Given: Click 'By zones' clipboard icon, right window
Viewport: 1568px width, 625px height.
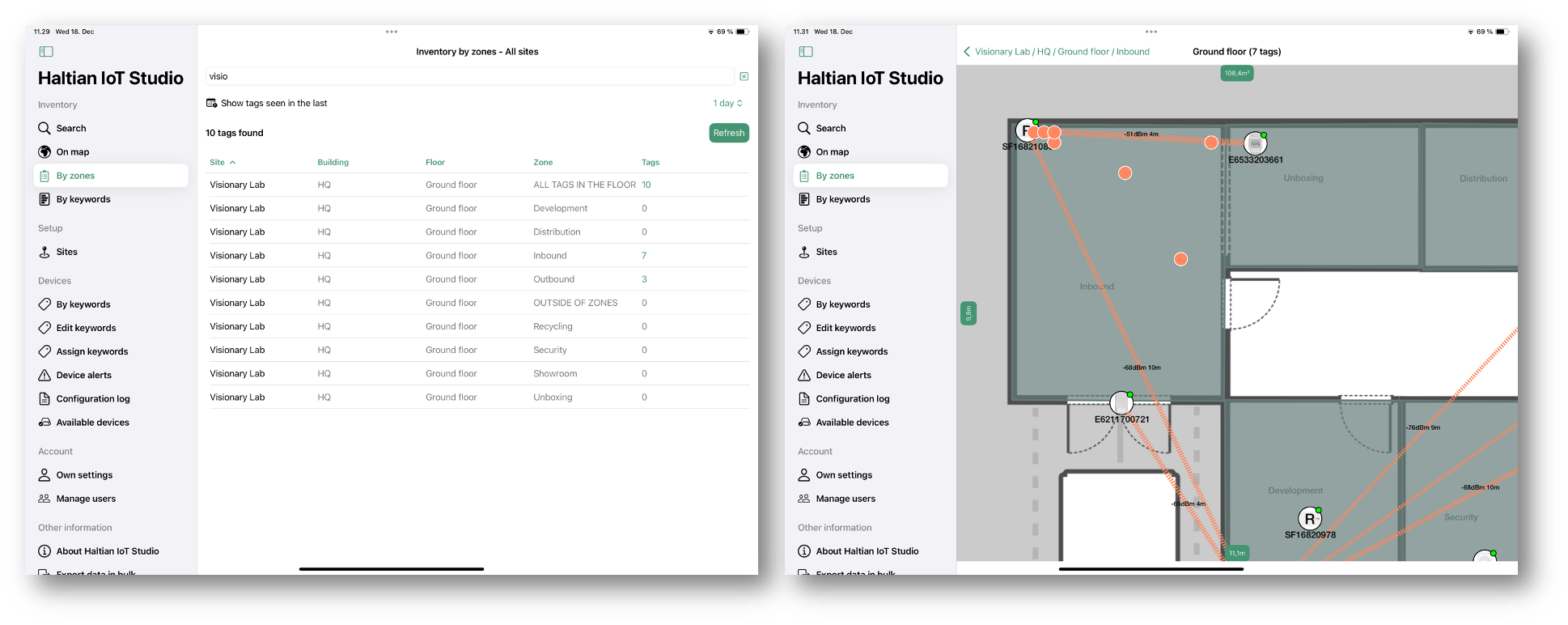Looking at the screenshot, I should pos(804,176).
